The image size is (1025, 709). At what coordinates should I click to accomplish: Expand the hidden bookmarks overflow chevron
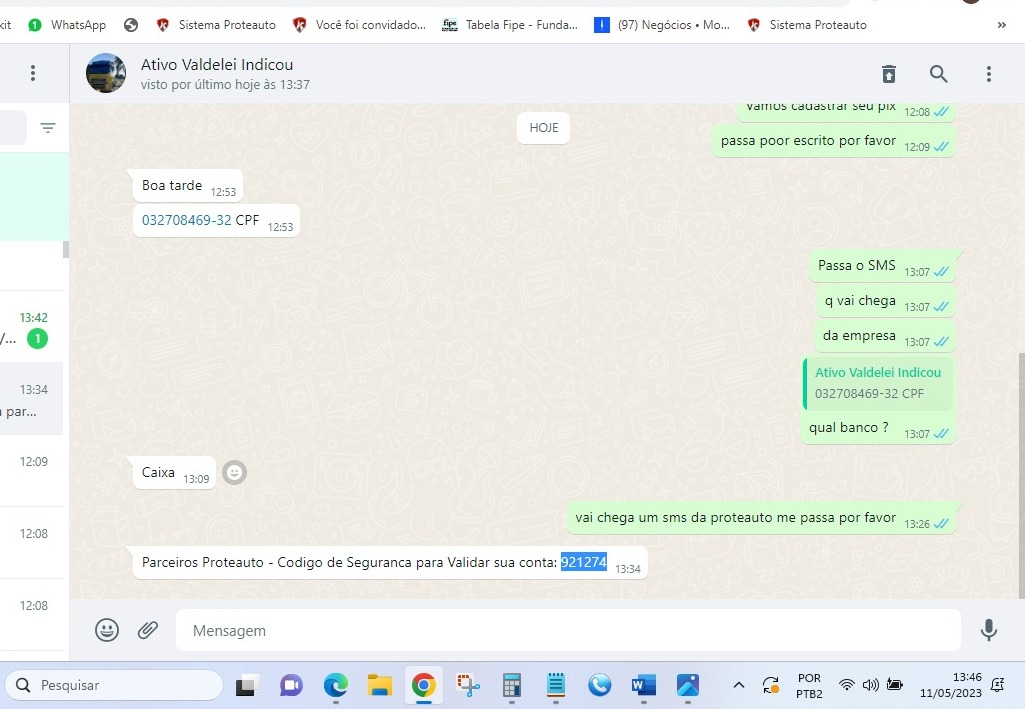(1001, 25)
